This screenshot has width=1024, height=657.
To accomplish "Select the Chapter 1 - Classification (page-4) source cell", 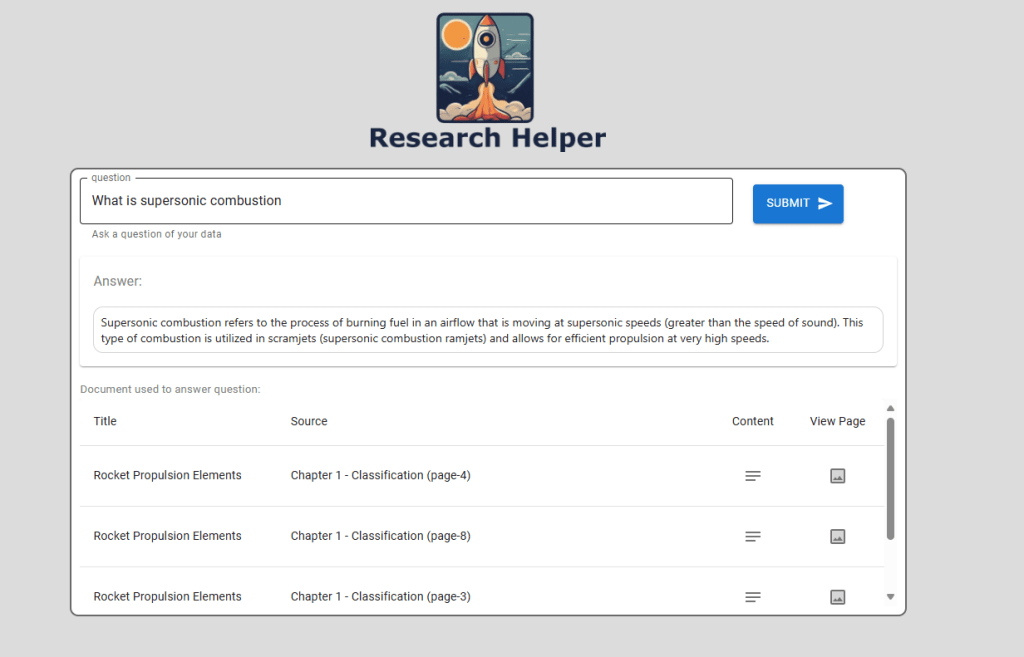I will pos(380,476).
